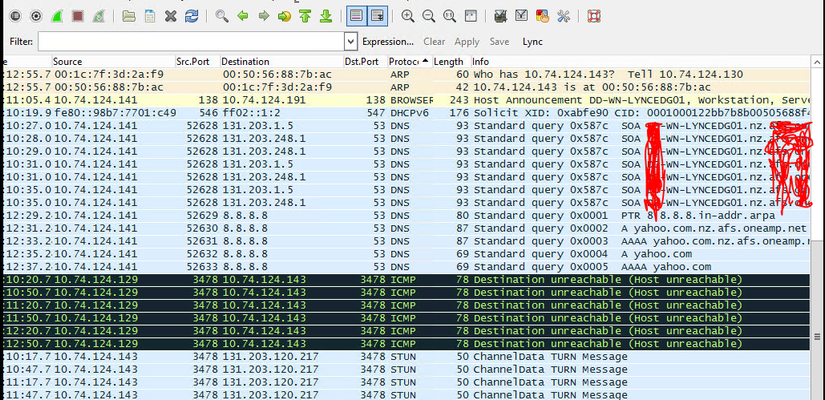Open the capture options icon
825x400 pixels.
[36, 16]
